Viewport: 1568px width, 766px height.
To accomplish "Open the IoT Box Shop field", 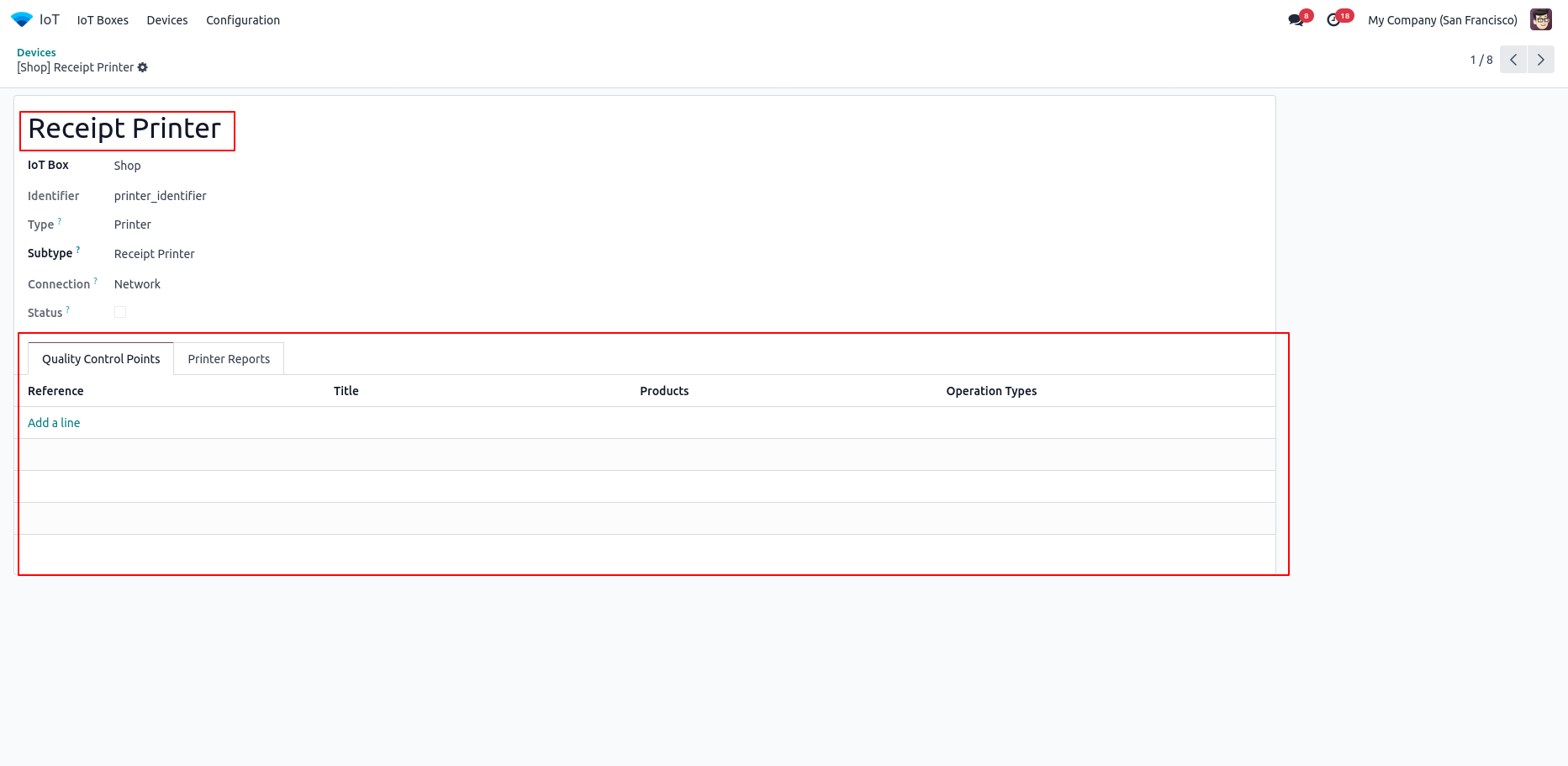I will coord(128,166).
